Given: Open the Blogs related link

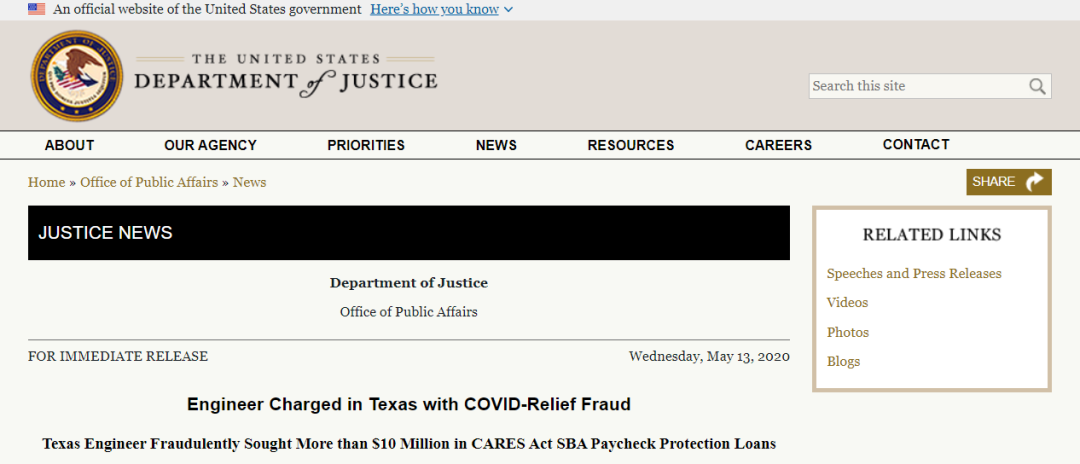Looking at the screenshot, I should coord(843,362).
